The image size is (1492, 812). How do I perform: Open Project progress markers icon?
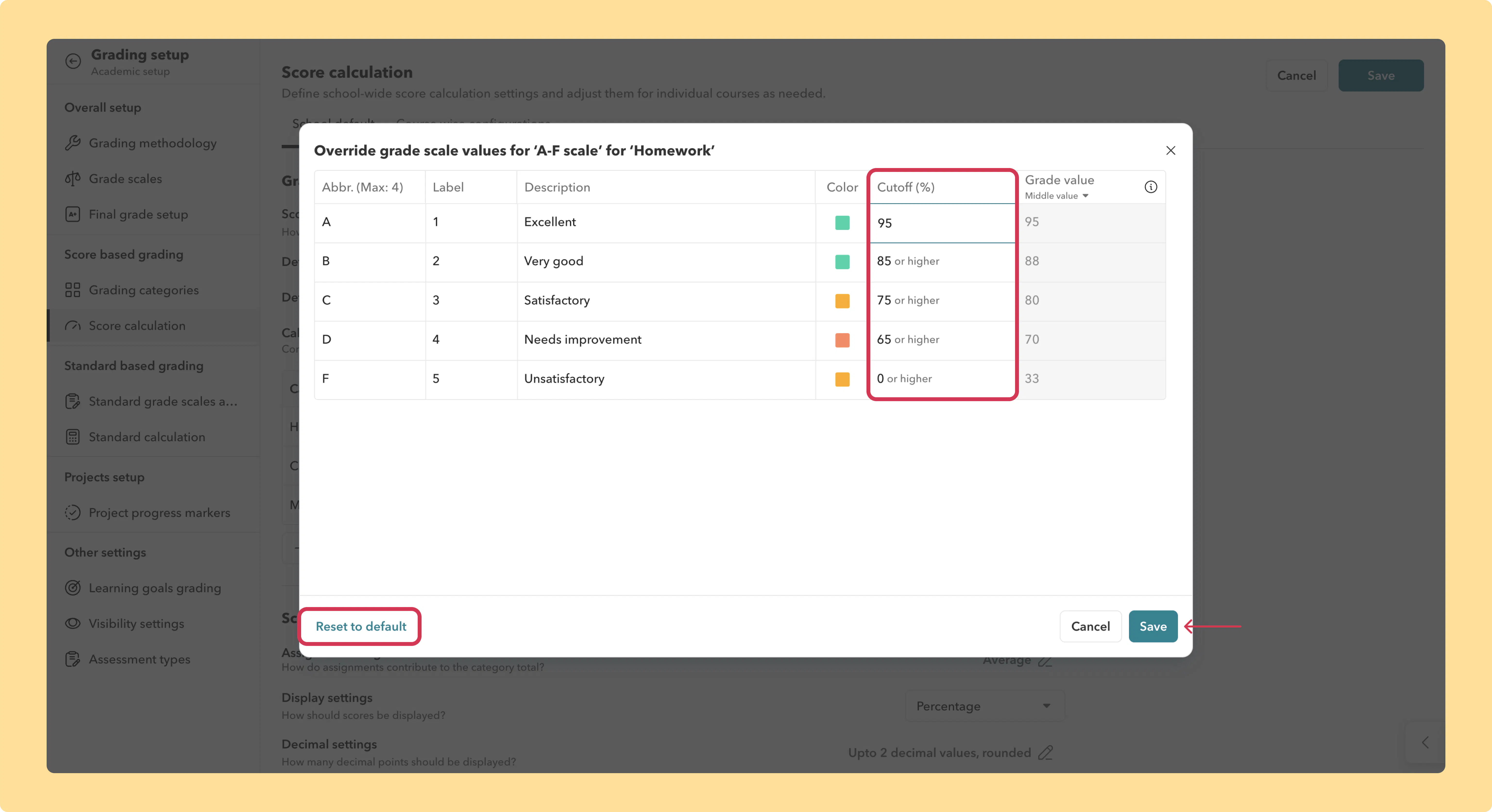[x=73, y=513]
